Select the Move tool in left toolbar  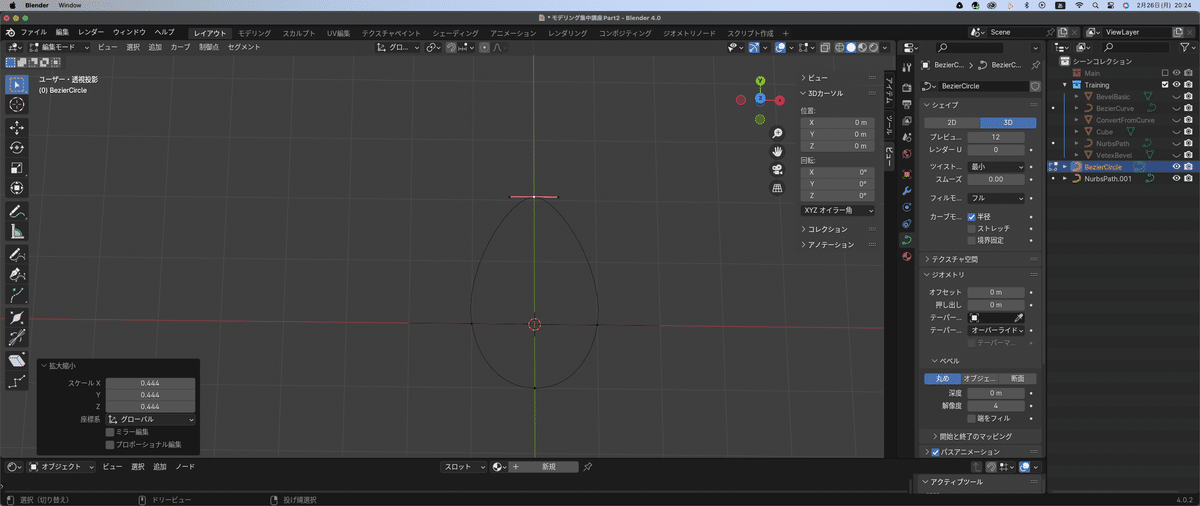click(17, 127)
